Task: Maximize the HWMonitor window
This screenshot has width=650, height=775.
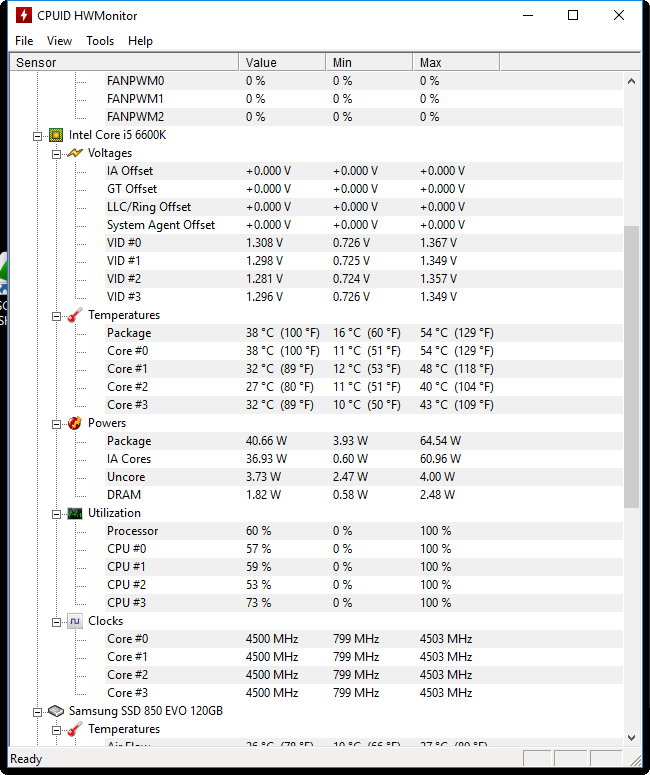Action: click(x=573, y=15)
